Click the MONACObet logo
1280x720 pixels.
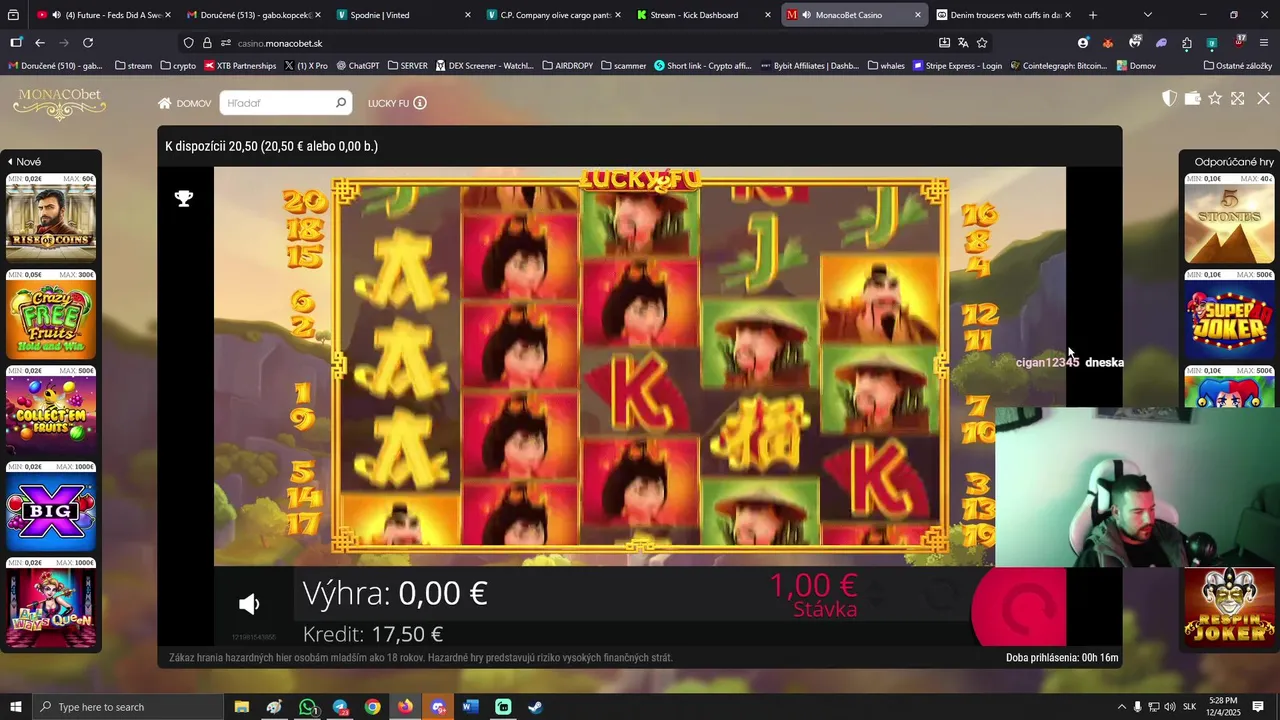pos(60,103)
